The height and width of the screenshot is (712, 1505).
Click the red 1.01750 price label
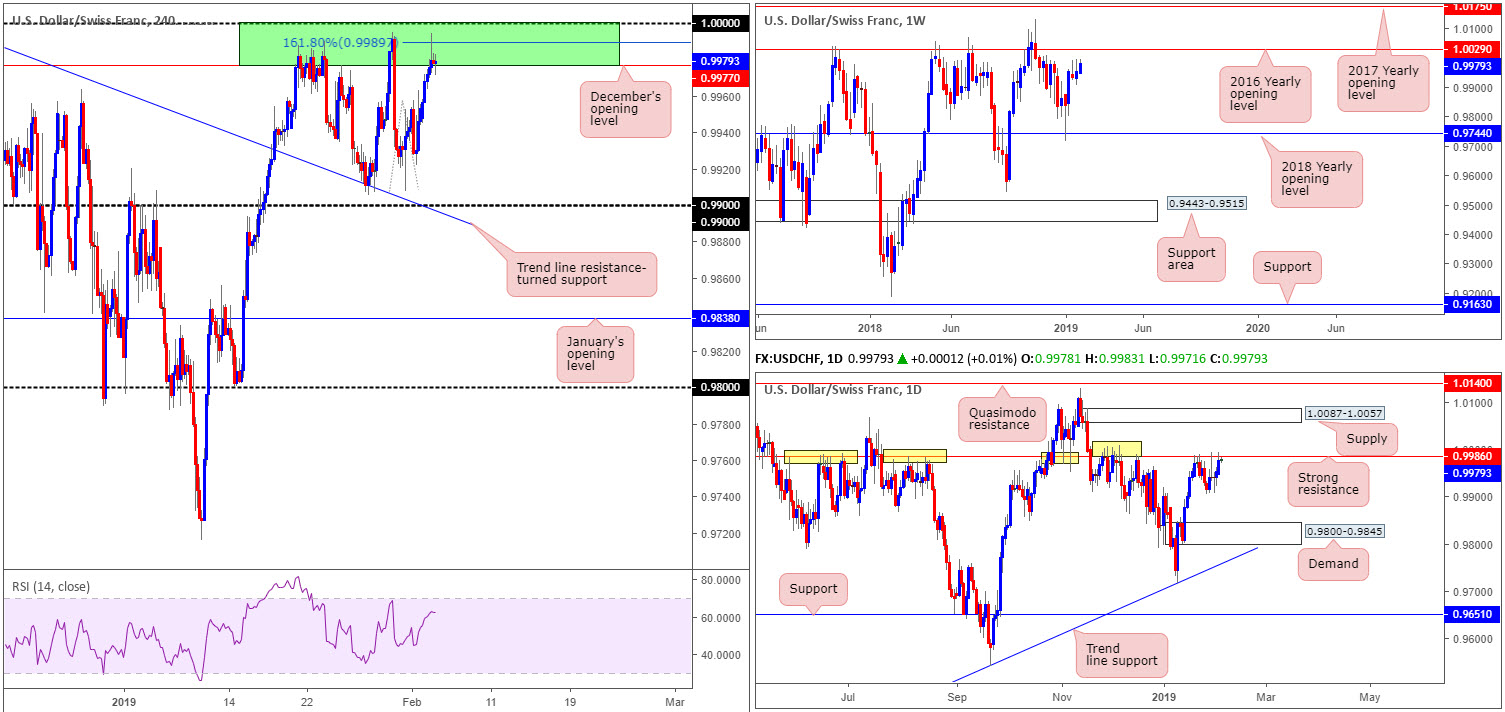[x=1473, y=5]
